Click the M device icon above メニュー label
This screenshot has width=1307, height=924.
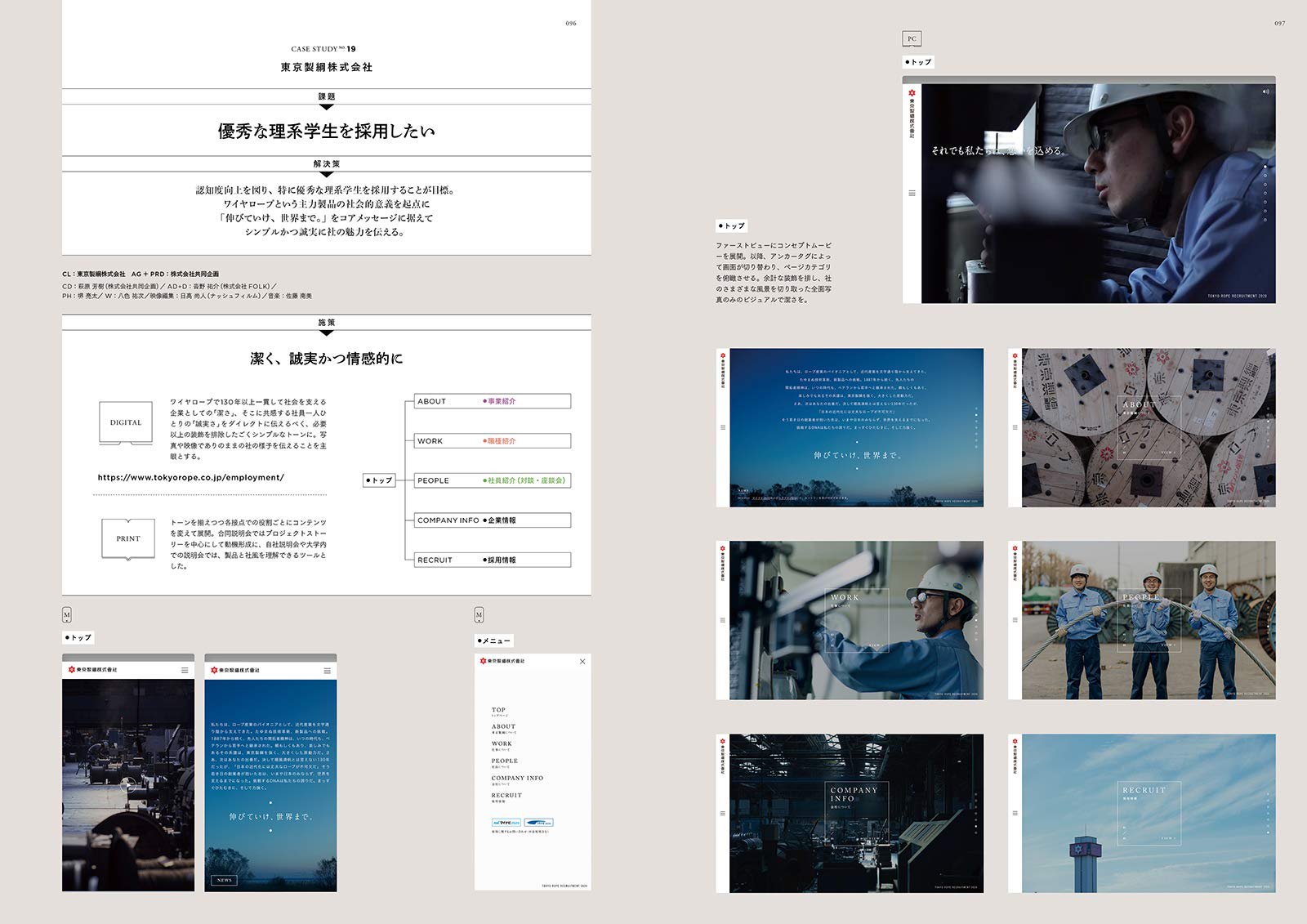tap(479, 615)
